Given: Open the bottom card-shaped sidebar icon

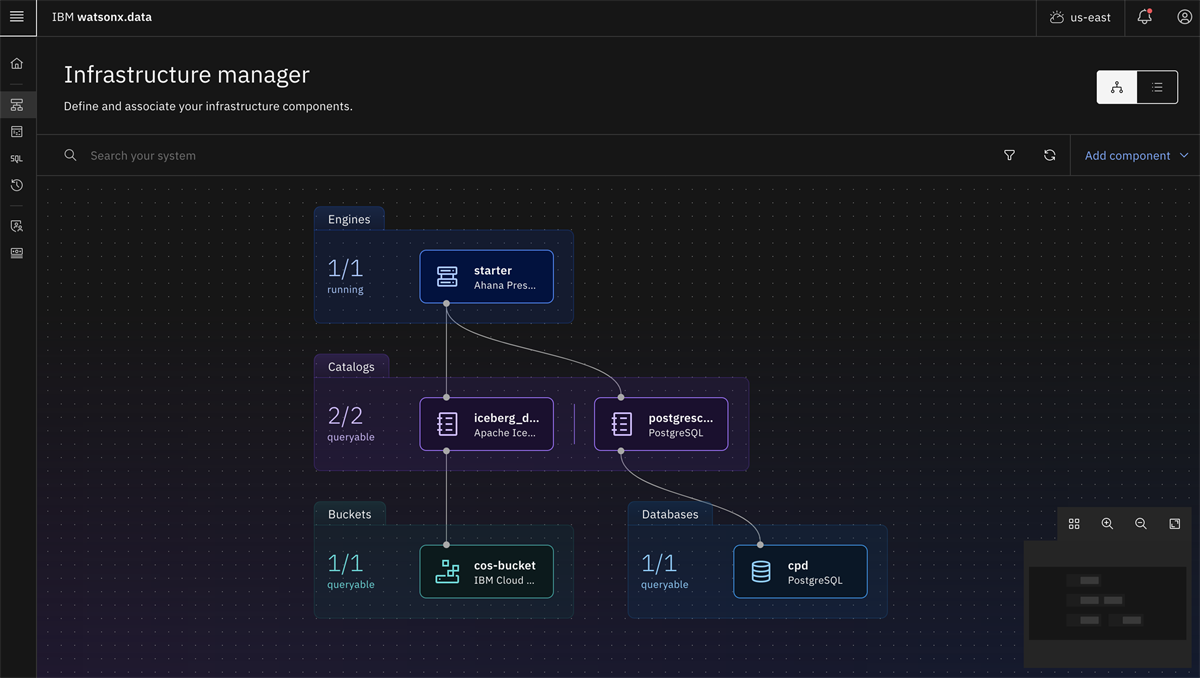Looking at the screenshot, I should tap(17, 253).
